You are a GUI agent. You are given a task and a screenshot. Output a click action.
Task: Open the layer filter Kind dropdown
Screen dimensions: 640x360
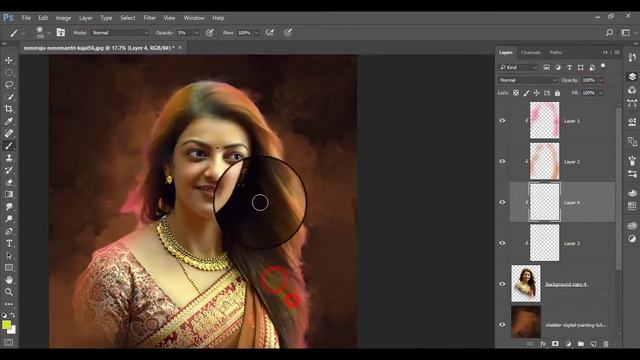point(518,67)
